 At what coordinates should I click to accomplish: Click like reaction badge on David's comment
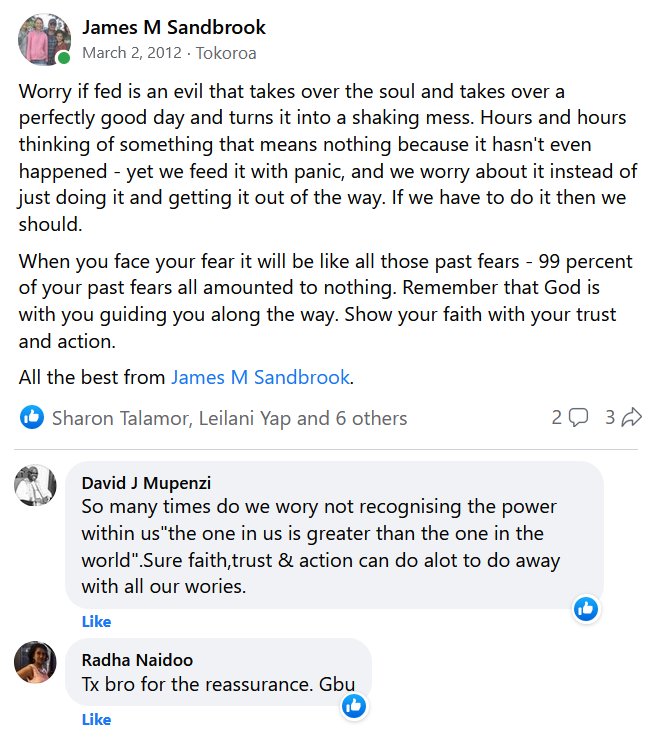[x=586, y=608]
